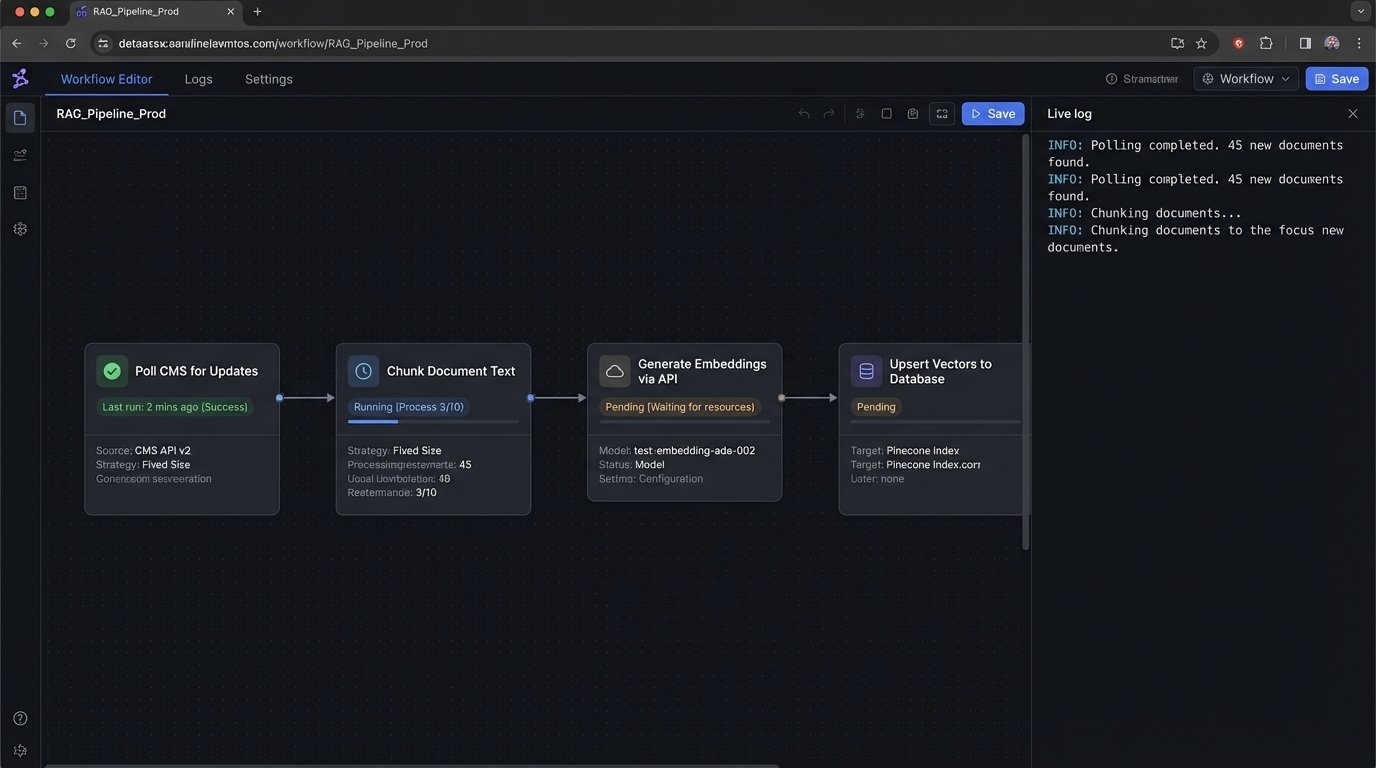Click the play Save button in canvas toolbar
1376x768 pixels.
point(992,114)
